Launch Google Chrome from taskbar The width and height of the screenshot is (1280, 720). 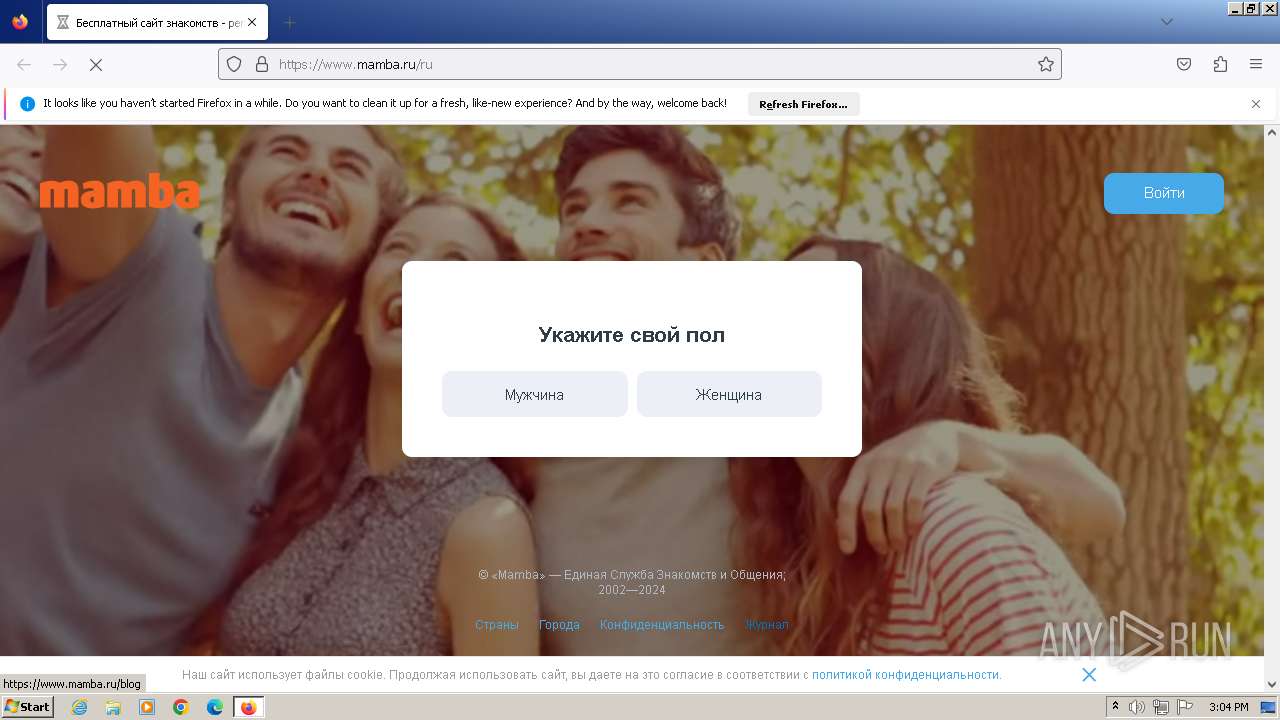tap(181, 707)
